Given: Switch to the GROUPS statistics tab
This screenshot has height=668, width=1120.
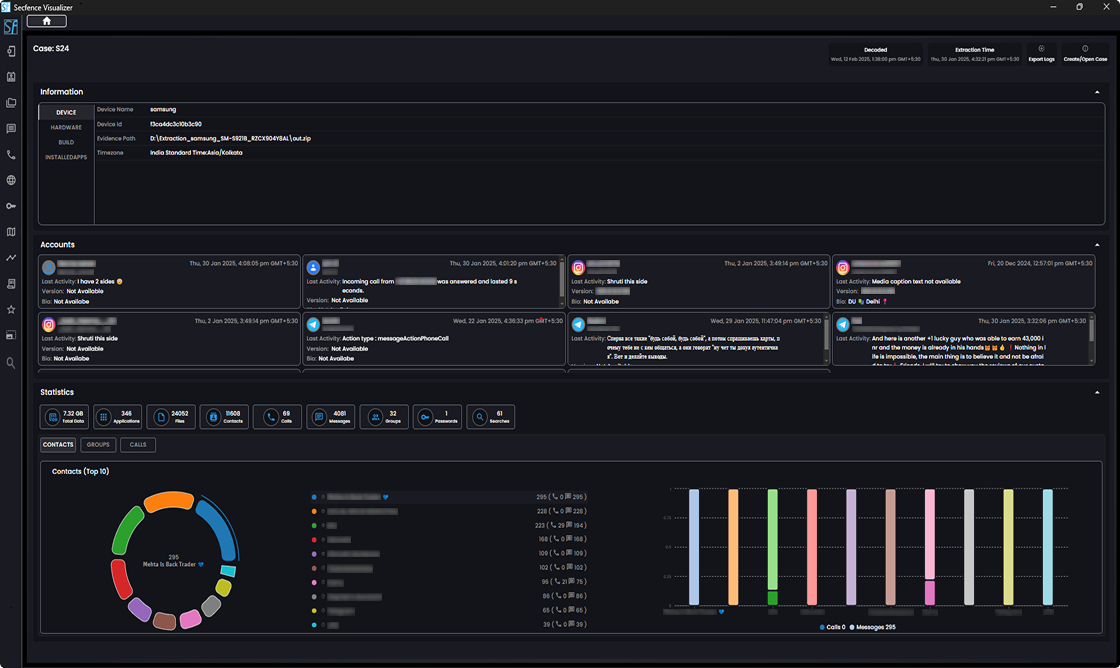Looking at the screenshot, I should [x=98, y=444].
